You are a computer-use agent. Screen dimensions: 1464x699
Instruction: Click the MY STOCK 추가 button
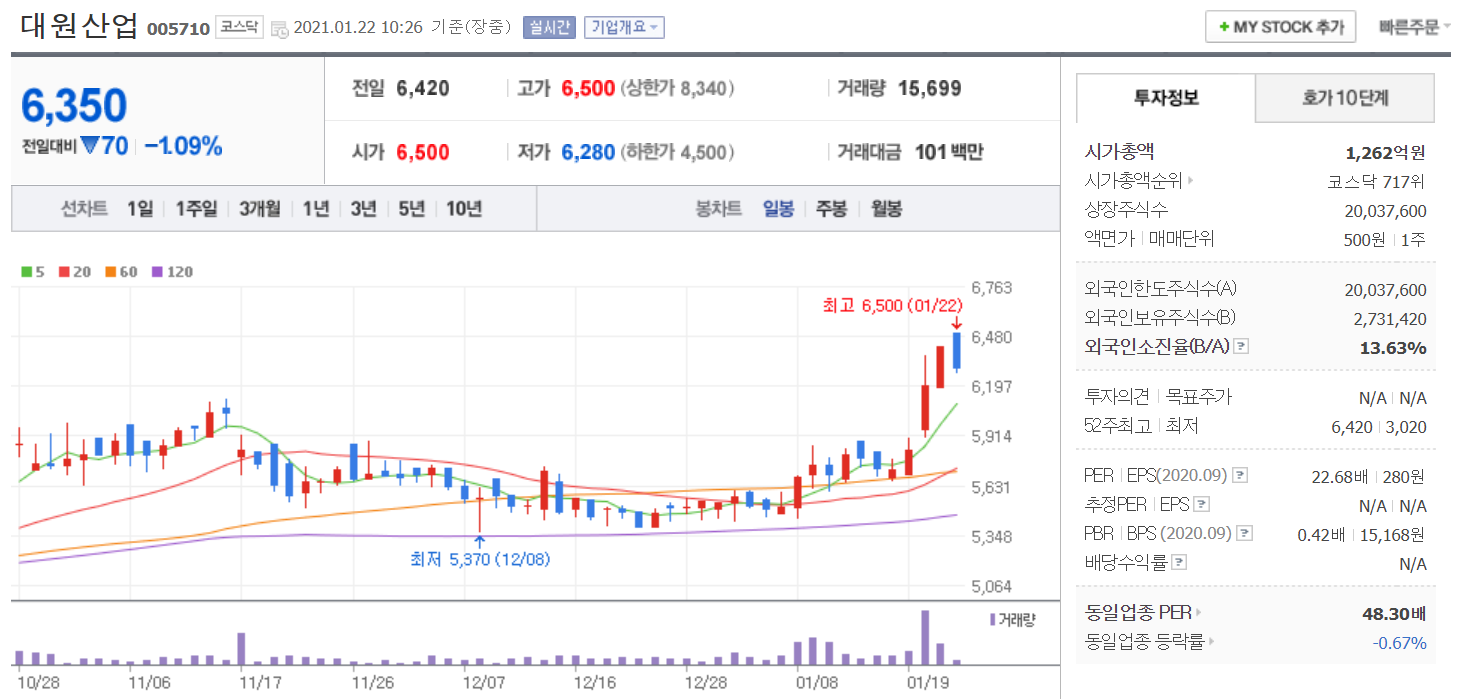click(1280, 27)
